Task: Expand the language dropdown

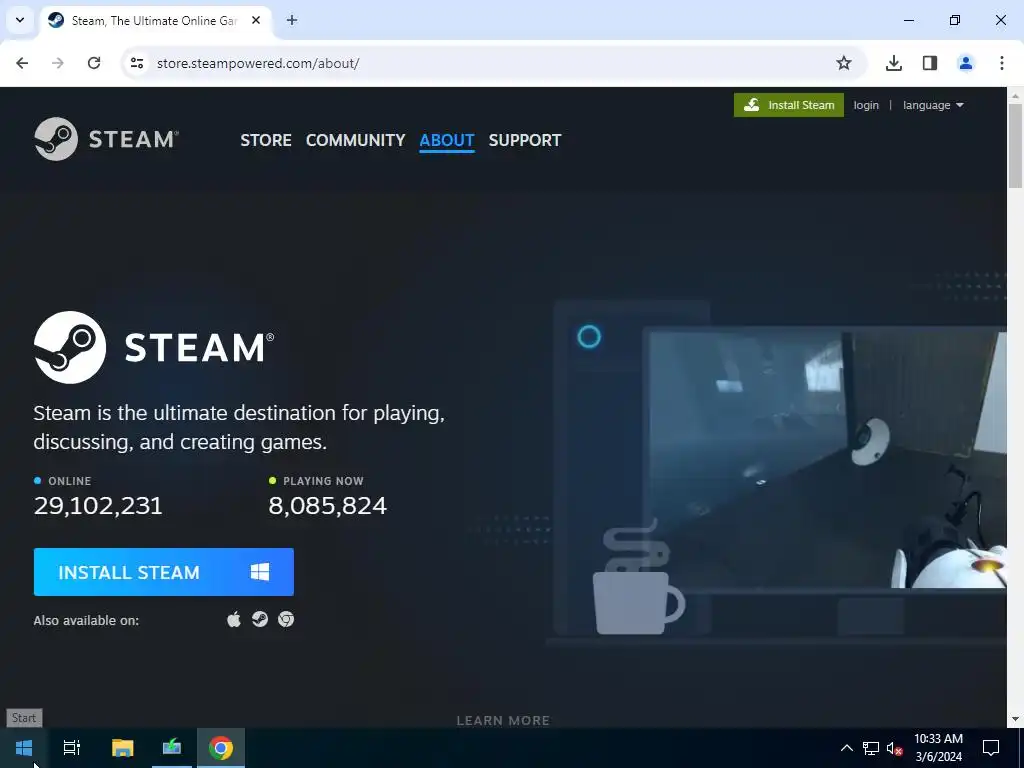Action: pos(933,105)
